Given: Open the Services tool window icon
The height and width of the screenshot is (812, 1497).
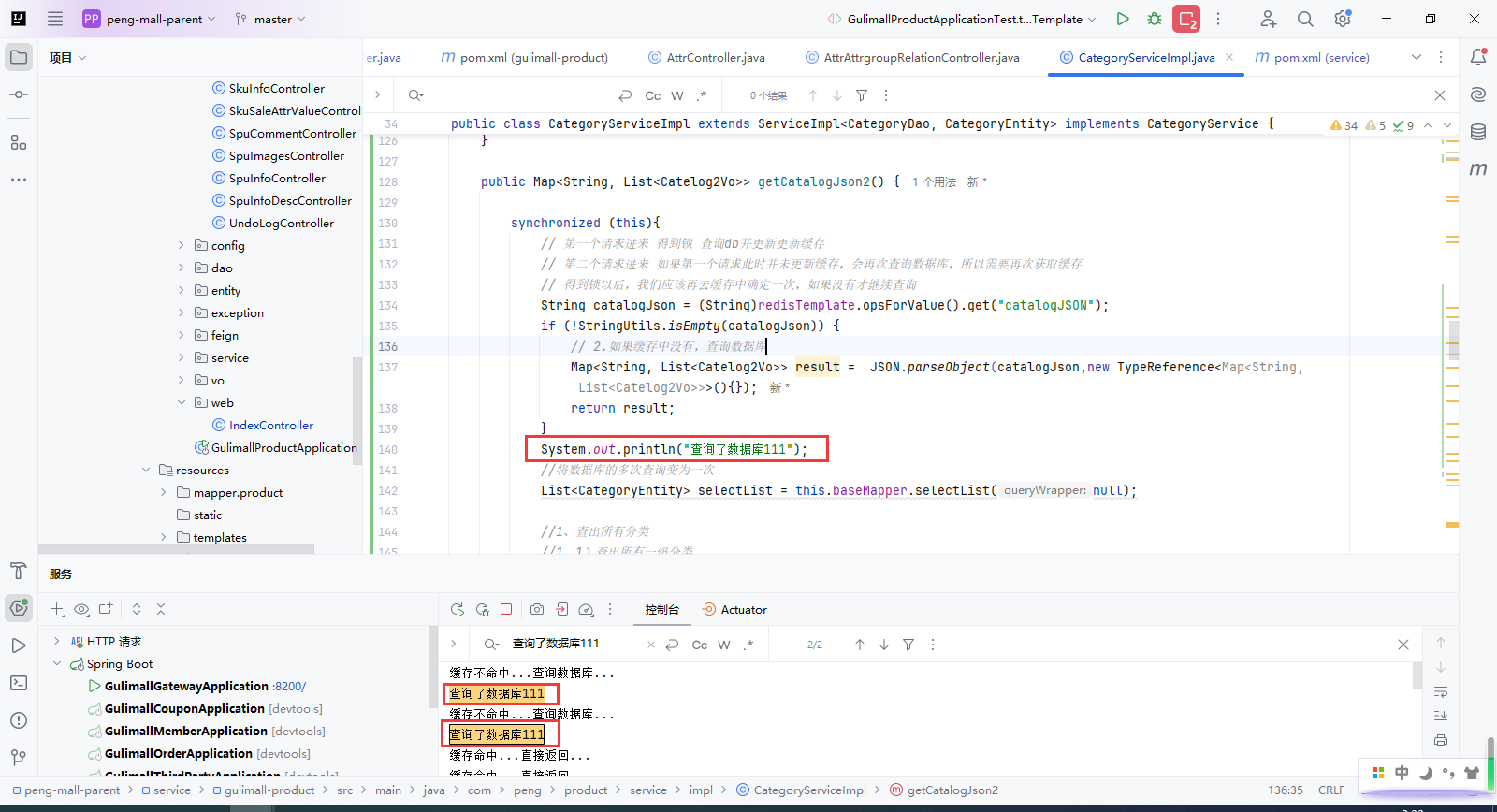Looking at the screenshot, I should tap(19, 608).
